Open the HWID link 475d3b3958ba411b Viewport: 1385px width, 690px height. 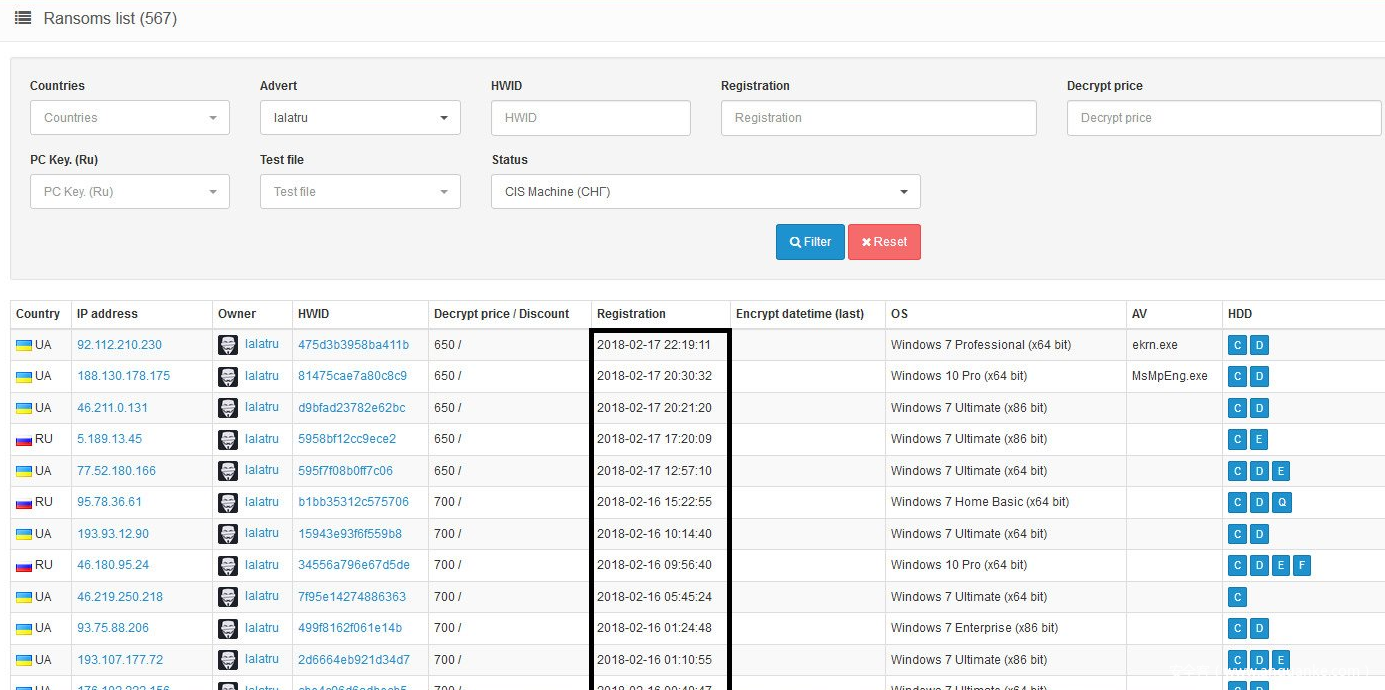(x=353, y=345)
